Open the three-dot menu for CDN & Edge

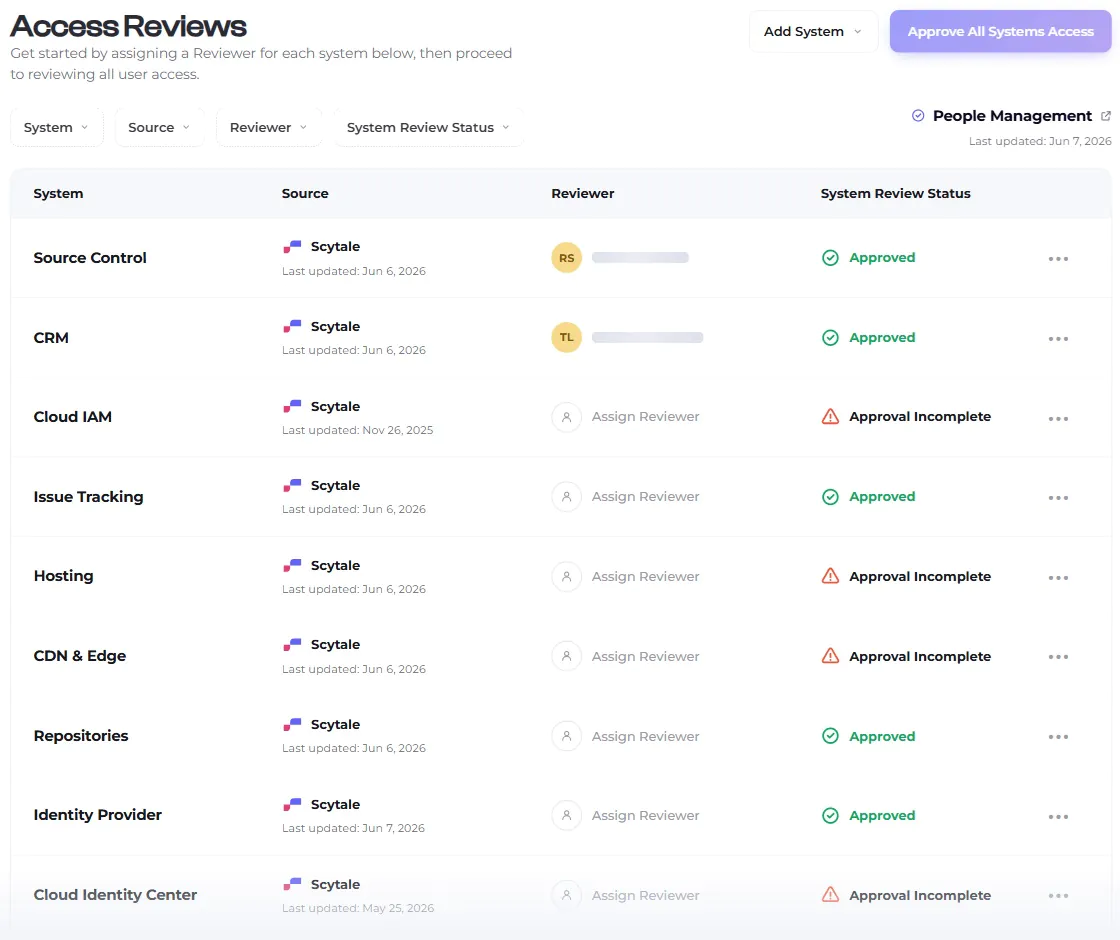(1058, 657)
